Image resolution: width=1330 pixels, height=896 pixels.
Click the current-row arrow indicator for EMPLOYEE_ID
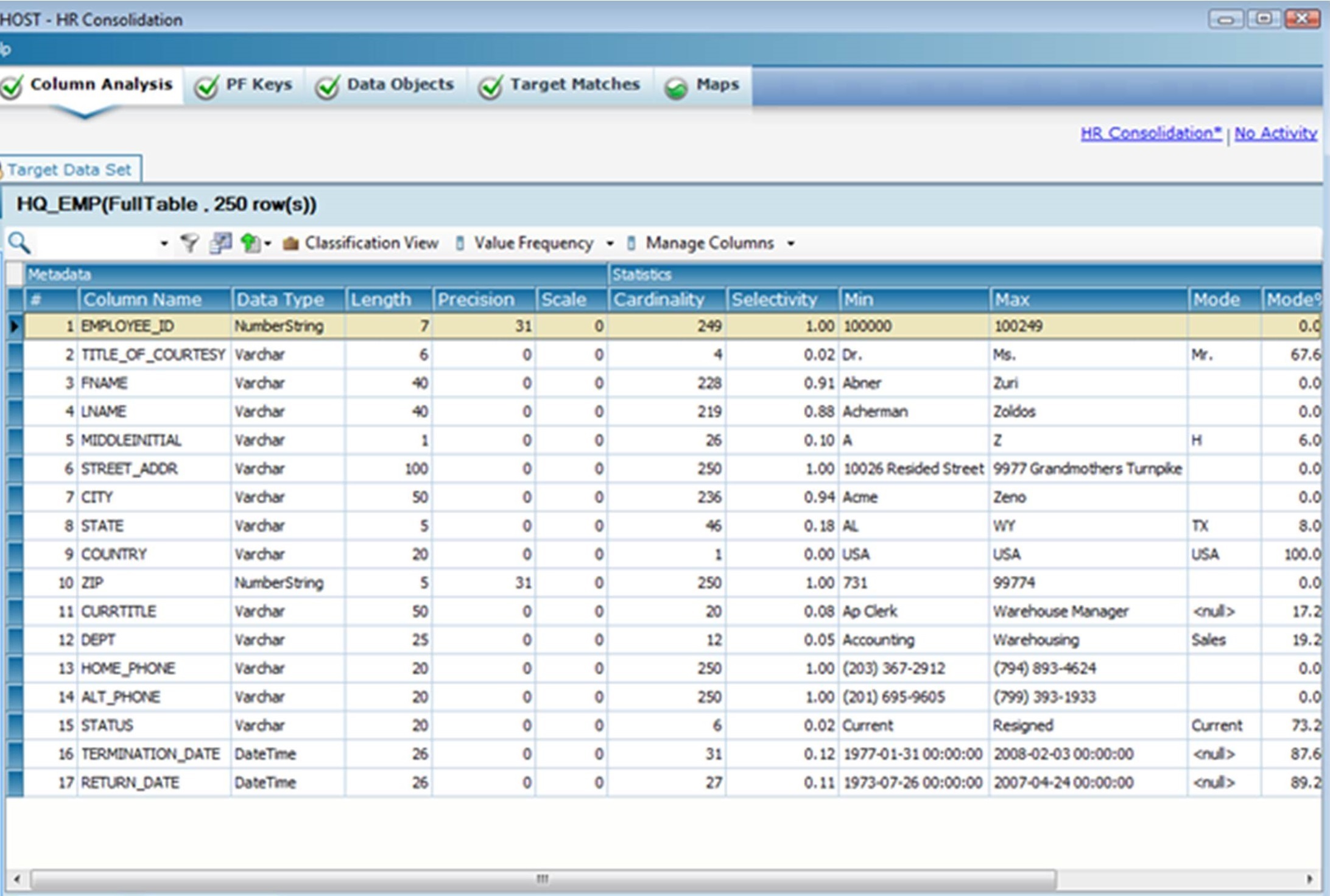[x=15, y=326]
